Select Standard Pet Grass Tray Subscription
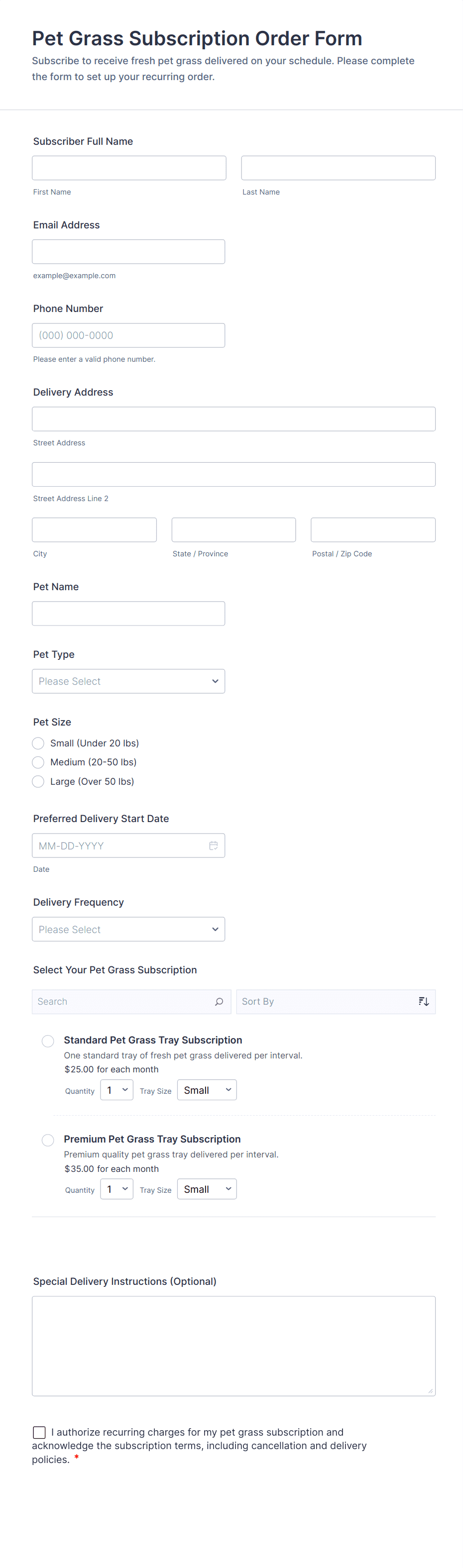 (48, 1041)
